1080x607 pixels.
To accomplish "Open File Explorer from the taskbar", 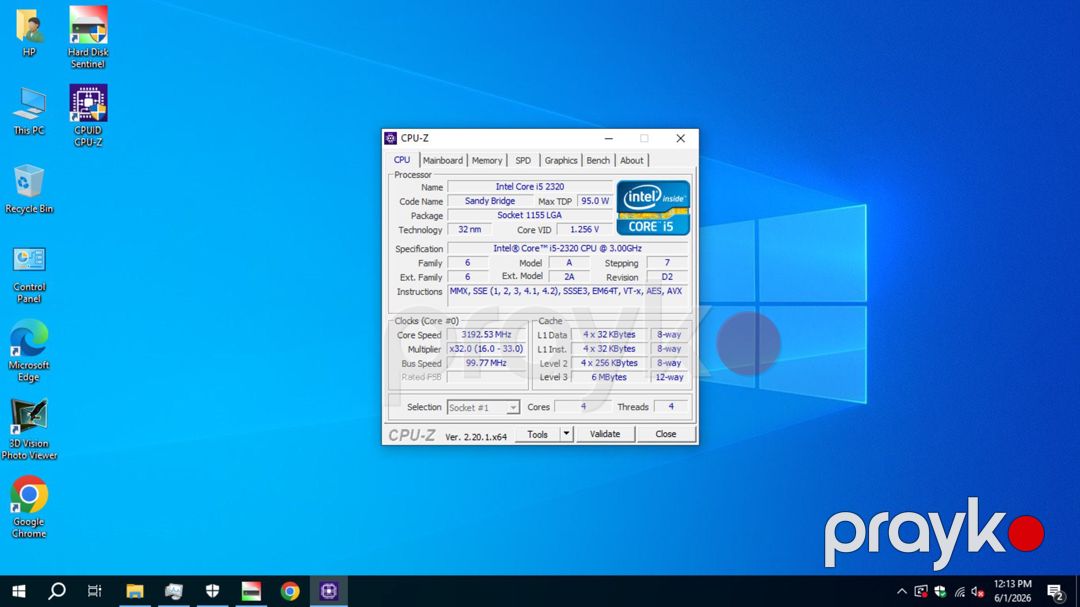I will [135, 591].
